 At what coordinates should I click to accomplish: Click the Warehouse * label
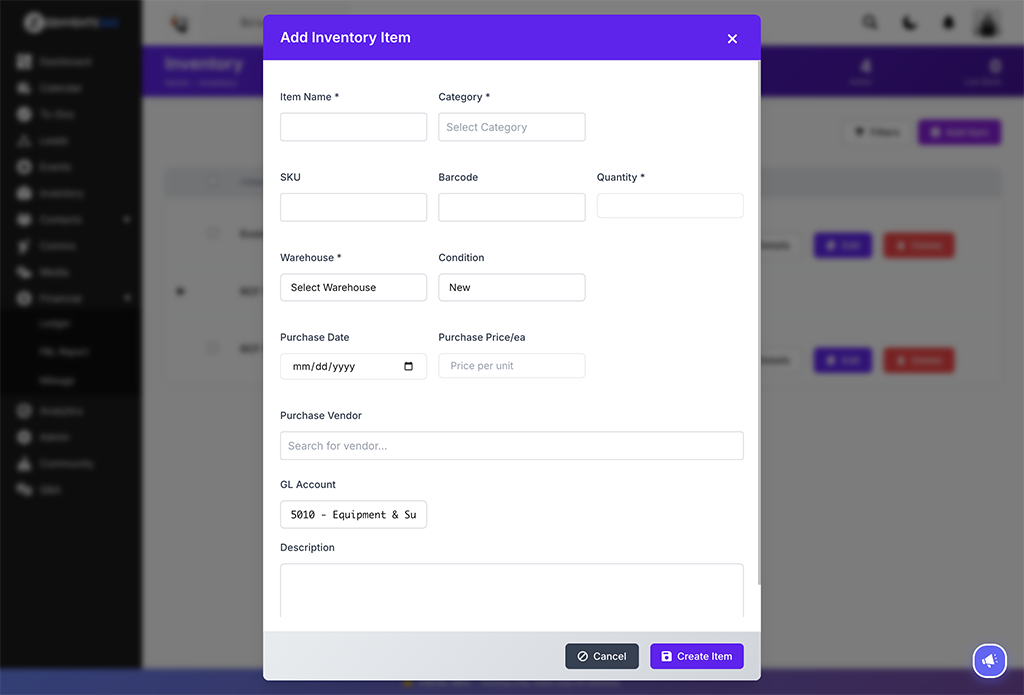[x=310, y=257]
